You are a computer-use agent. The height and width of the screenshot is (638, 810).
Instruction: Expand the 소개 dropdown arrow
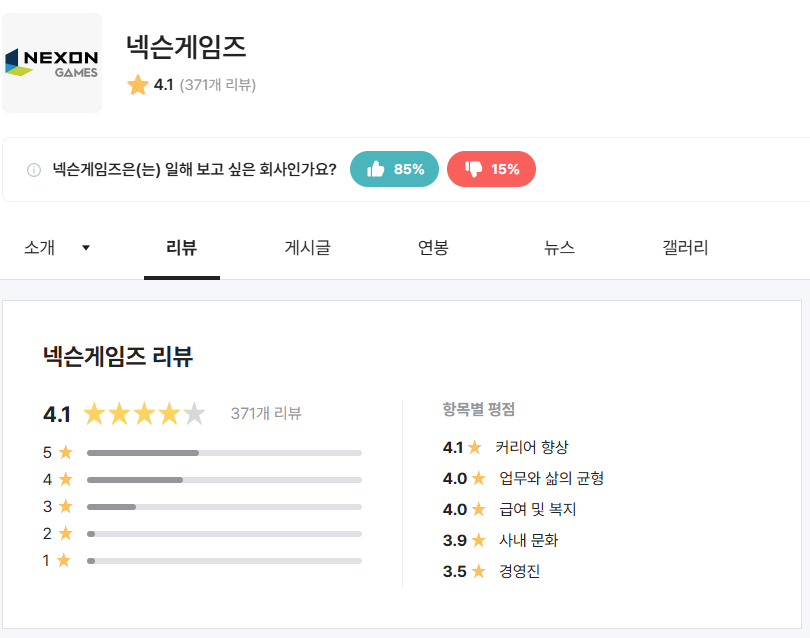[x=86, y=248]
